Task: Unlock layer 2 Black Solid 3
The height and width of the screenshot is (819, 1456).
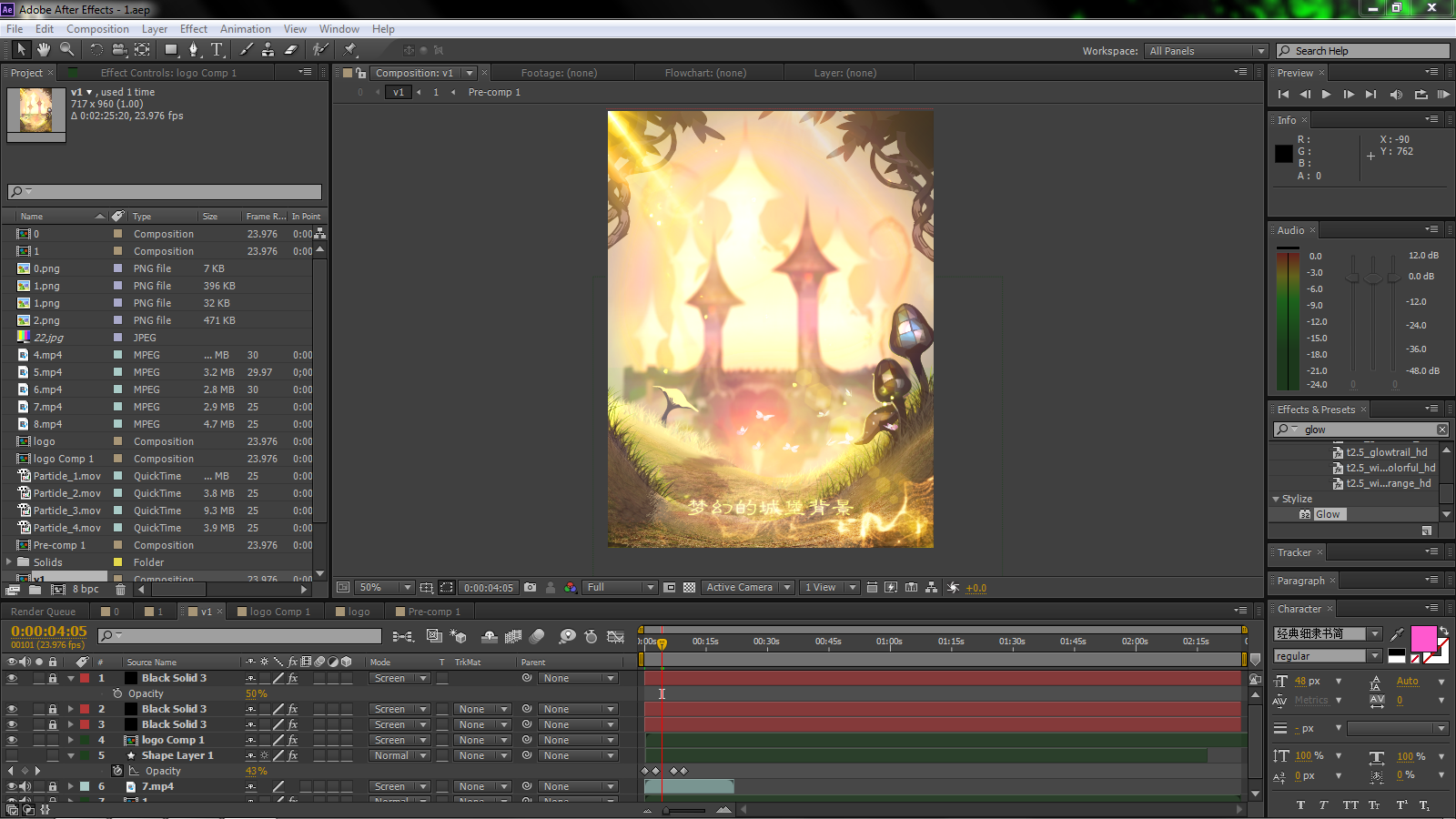Action: coord(53,710)
